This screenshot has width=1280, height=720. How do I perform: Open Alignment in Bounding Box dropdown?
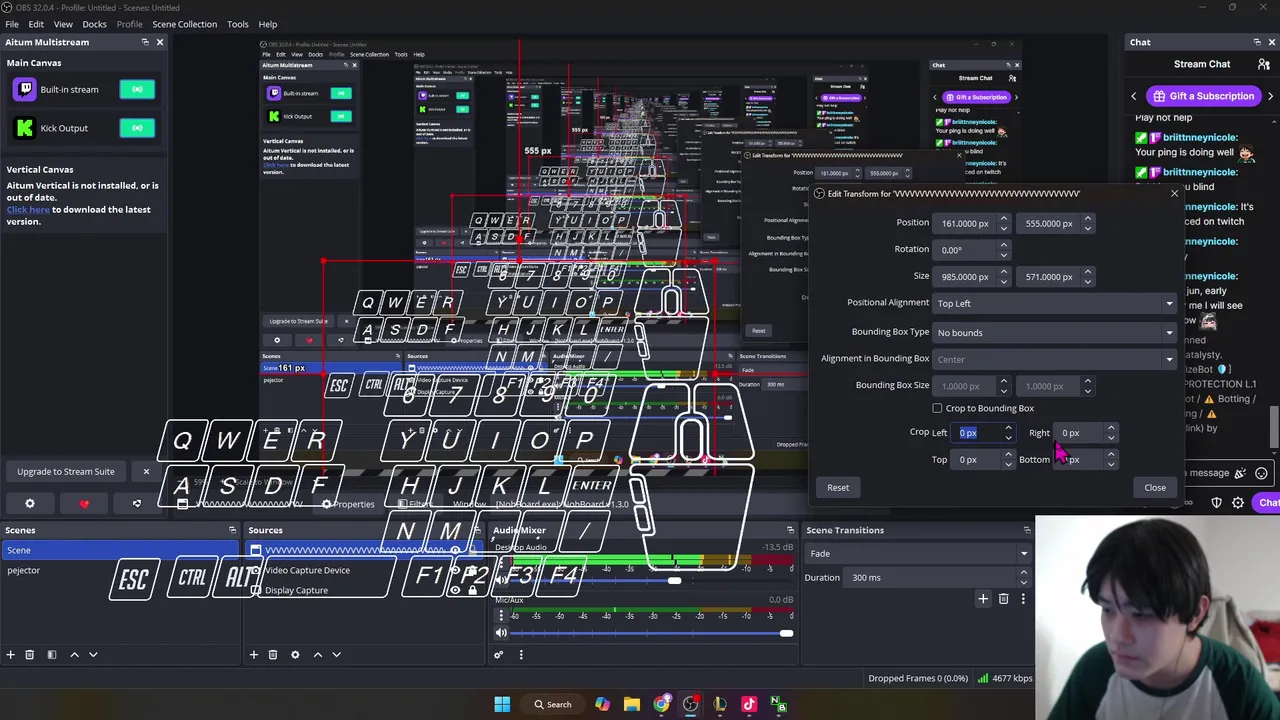1054,359
